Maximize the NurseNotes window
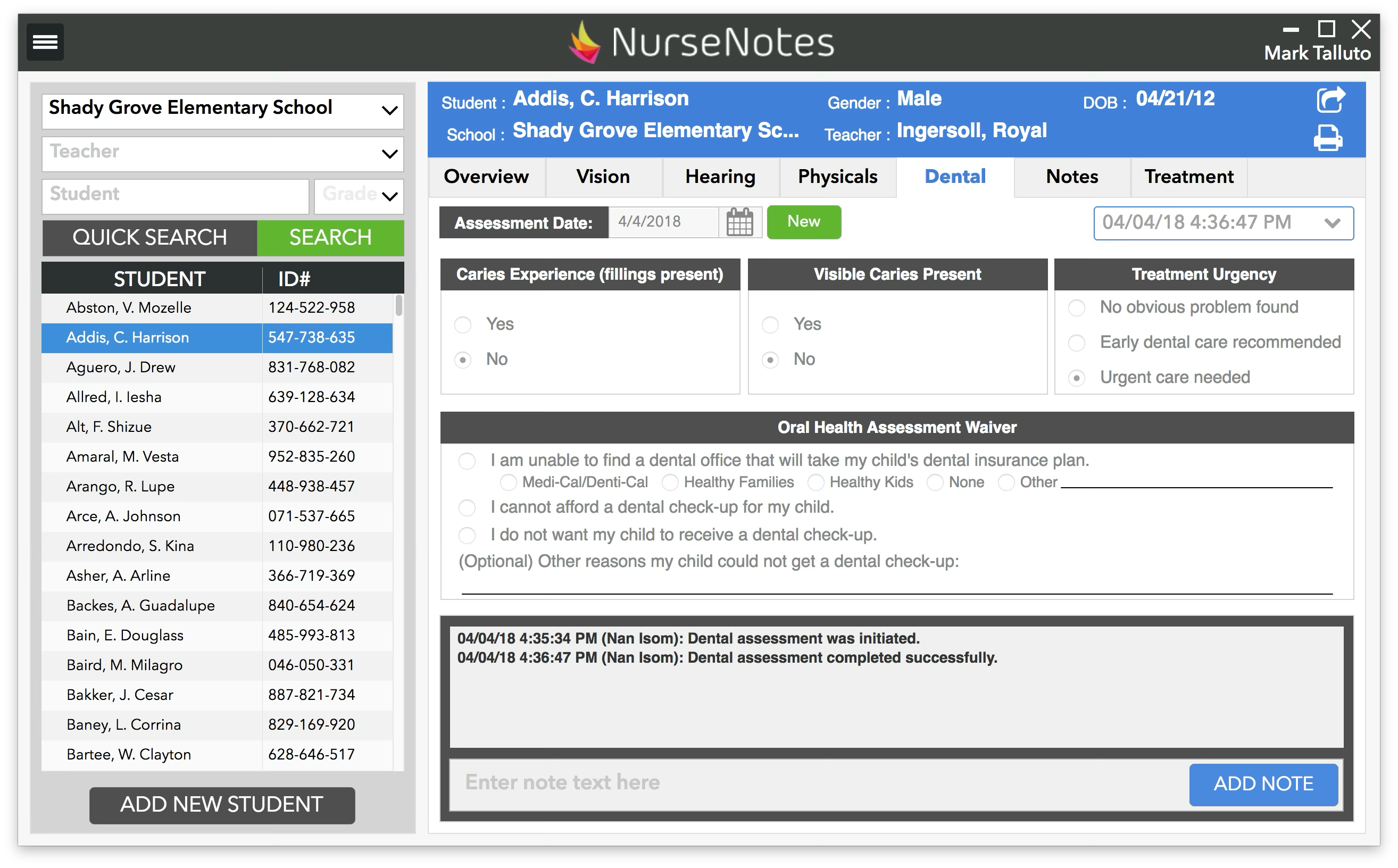Screen dimensions: 1398x868 [1326, 29]
